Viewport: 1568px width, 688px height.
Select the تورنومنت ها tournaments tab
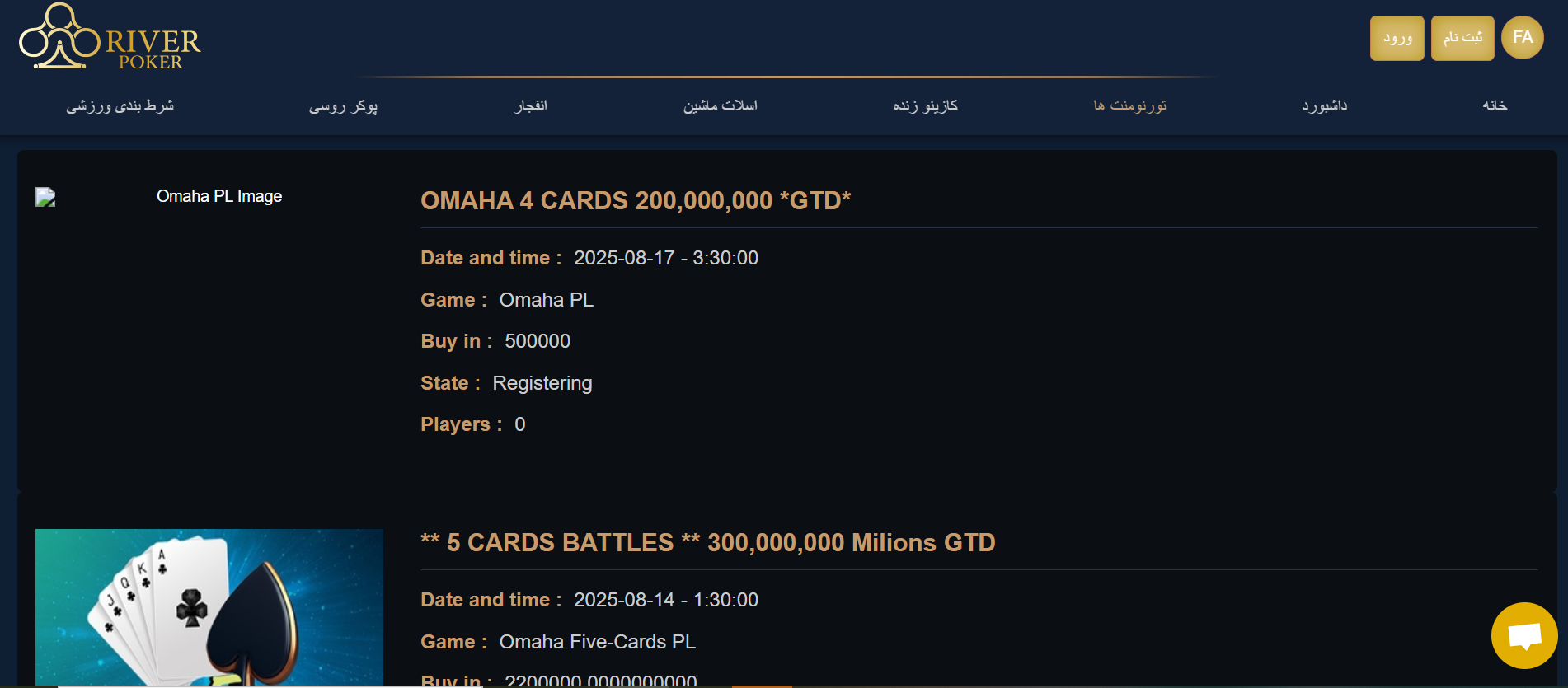click(1129, 105)
